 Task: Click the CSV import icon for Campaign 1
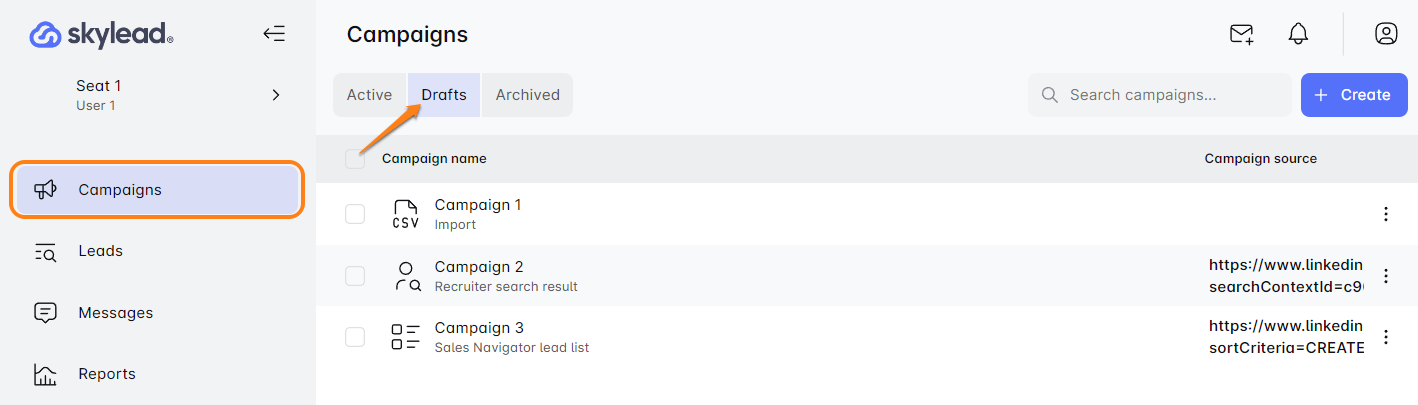[405, 214]
